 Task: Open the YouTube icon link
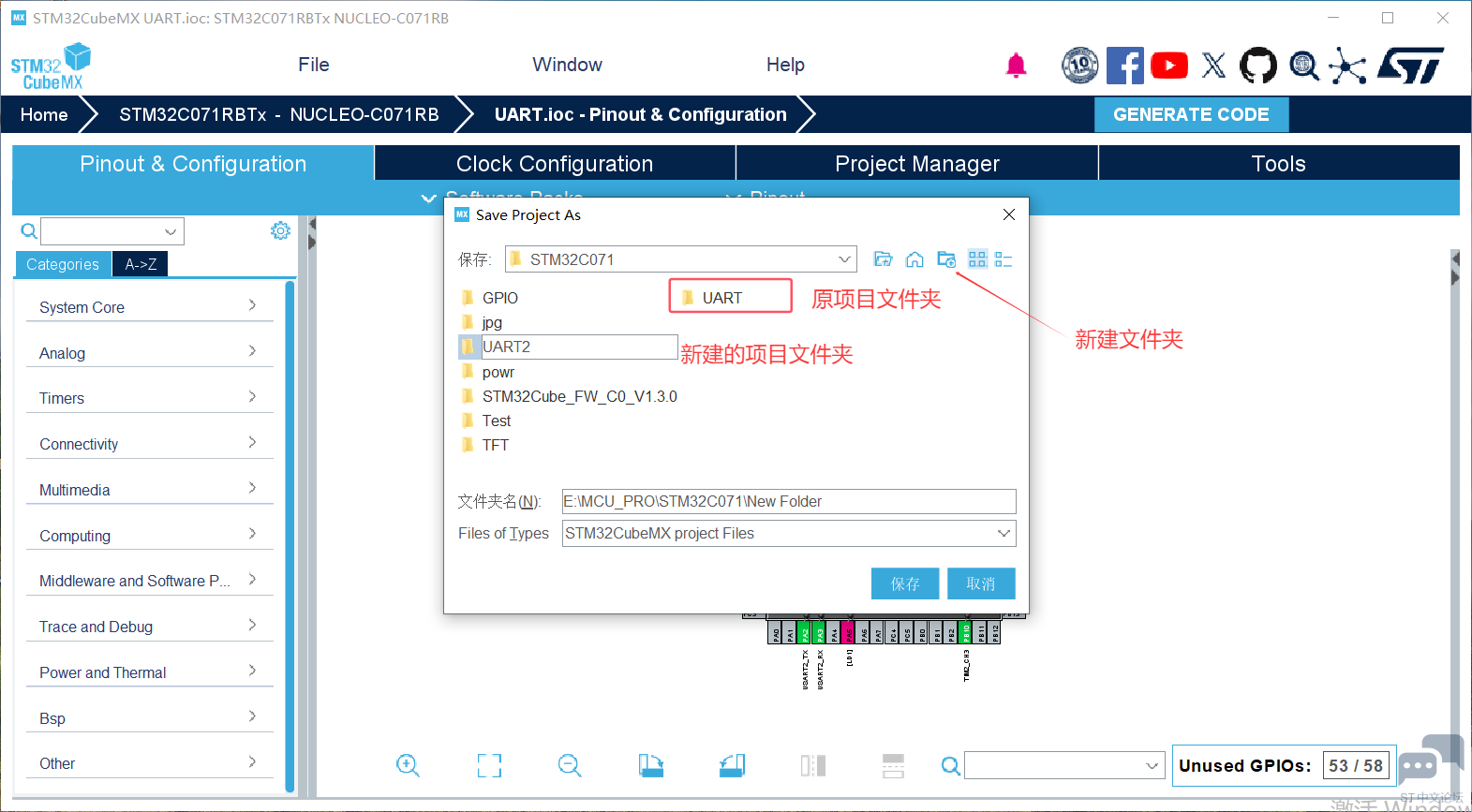[x=1168, y=66]
